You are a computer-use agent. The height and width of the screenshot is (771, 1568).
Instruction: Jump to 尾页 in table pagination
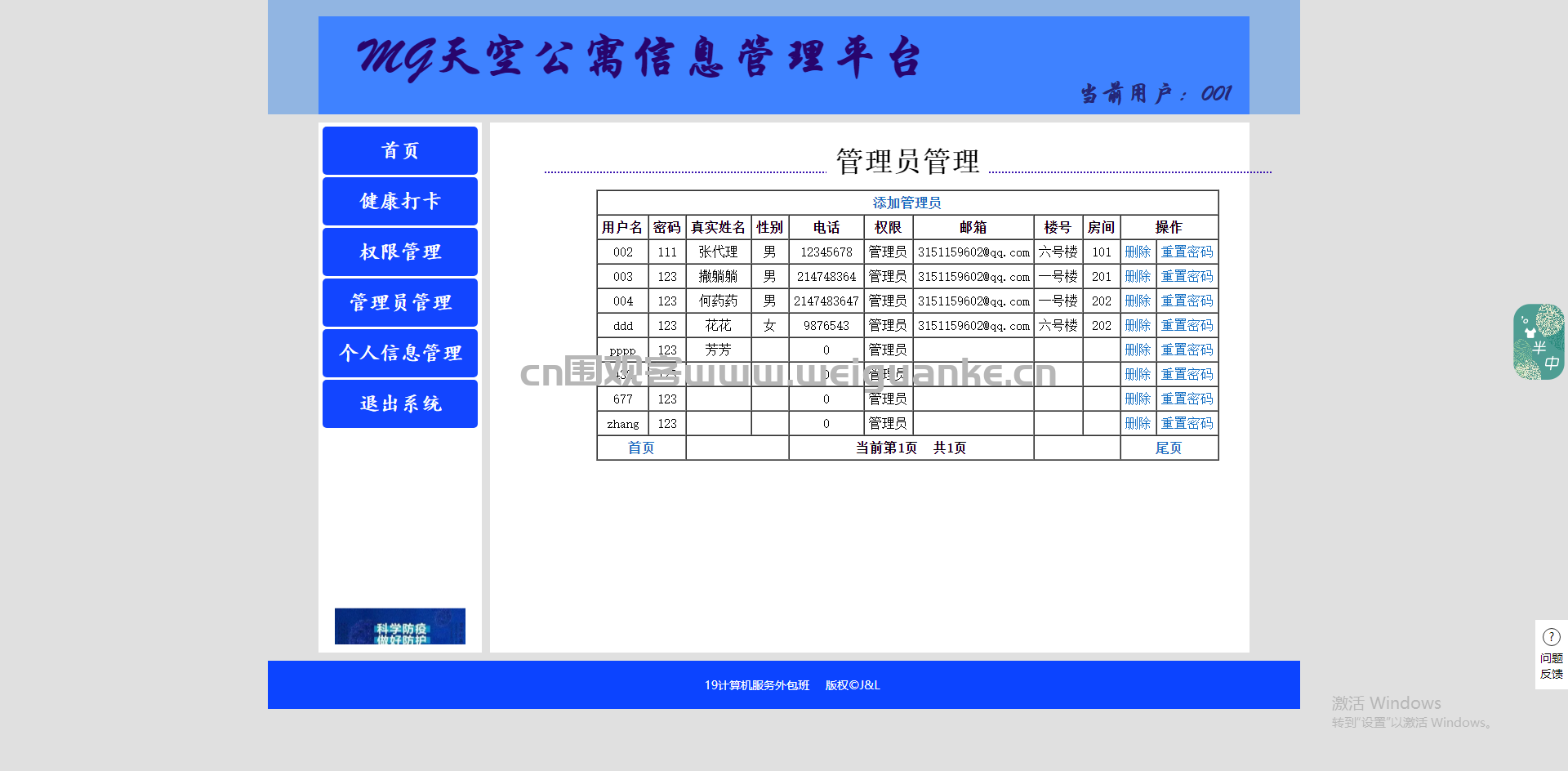[1169, 448]
